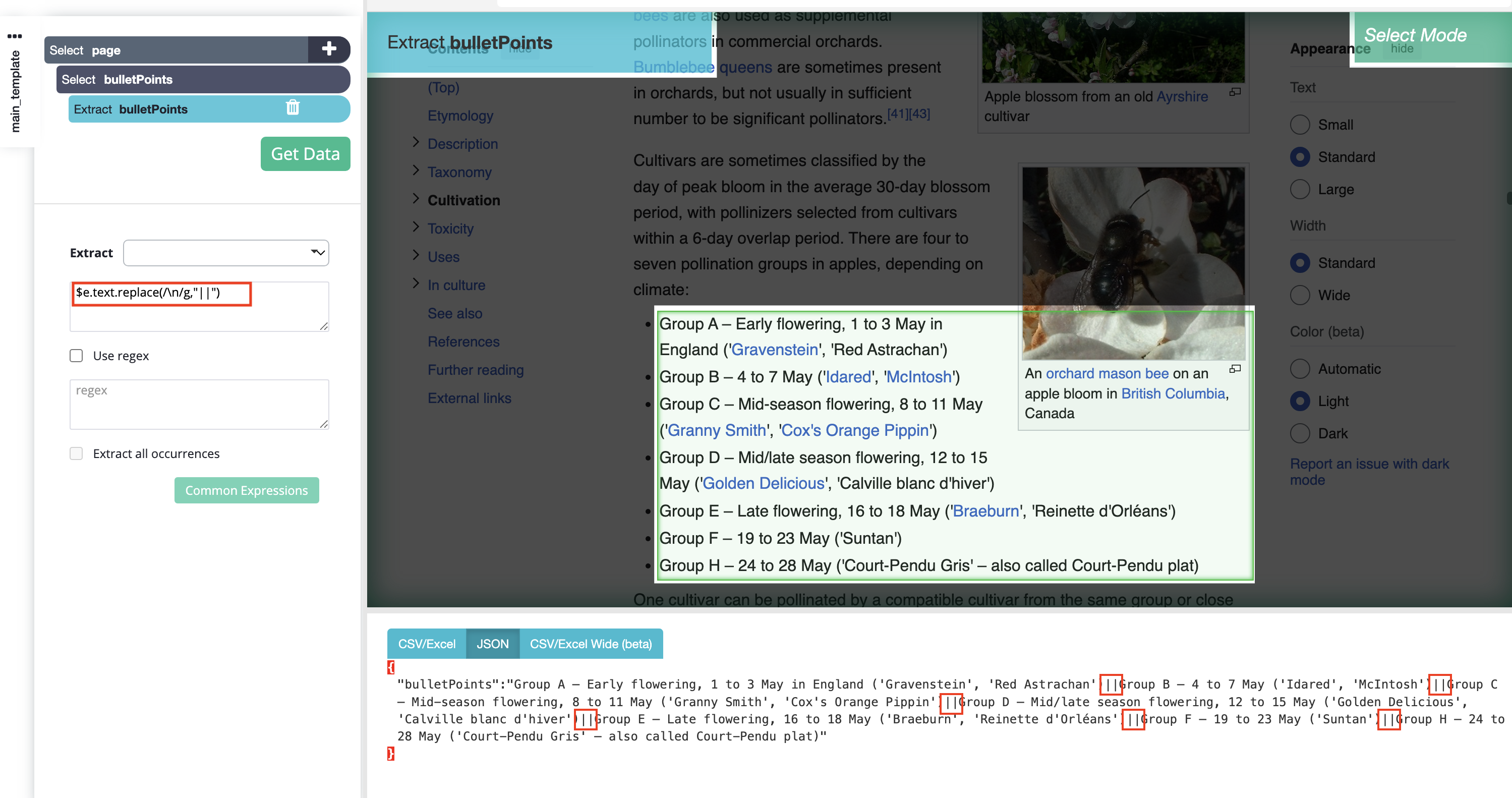The image size is (1512, 798).
Task: Open Report an issue with dark mode link
Action: (x=1369, y=472)
